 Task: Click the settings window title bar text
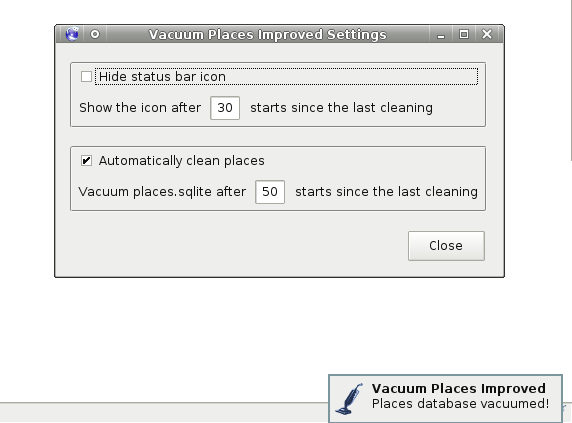(x=267, y=35)
